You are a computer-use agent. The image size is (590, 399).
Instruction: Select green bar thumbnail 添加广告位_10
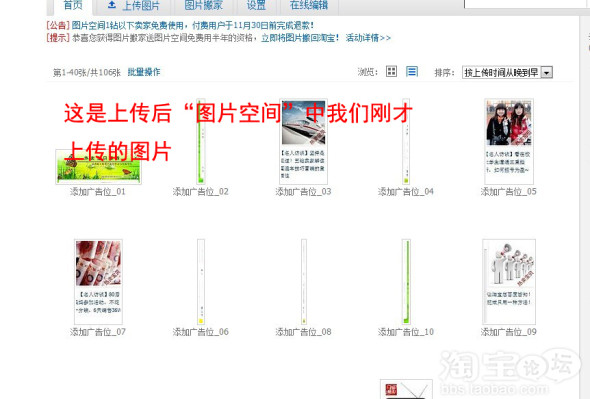[406, 282]
